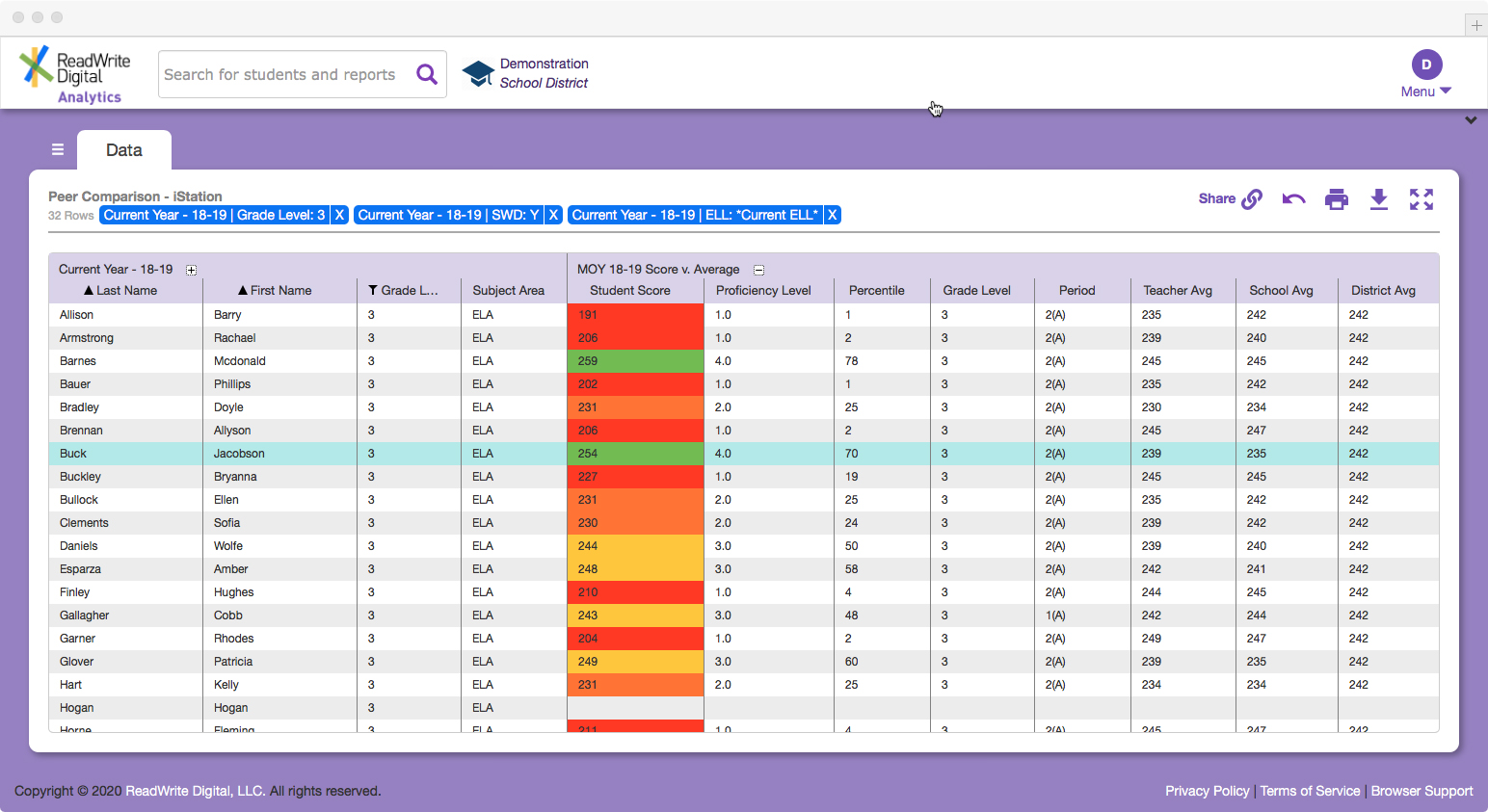1488x812 pixels.
Task: Open the Privacy Policy link
Action: click(1208, 790)
